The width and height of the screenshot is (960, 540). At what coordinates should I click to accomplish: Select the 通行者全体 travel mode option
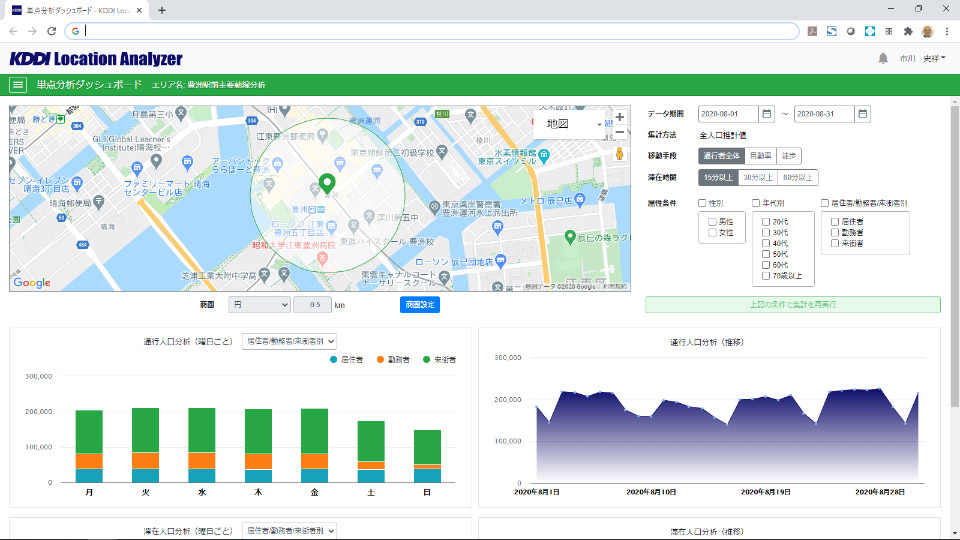(x=721, y=156)
